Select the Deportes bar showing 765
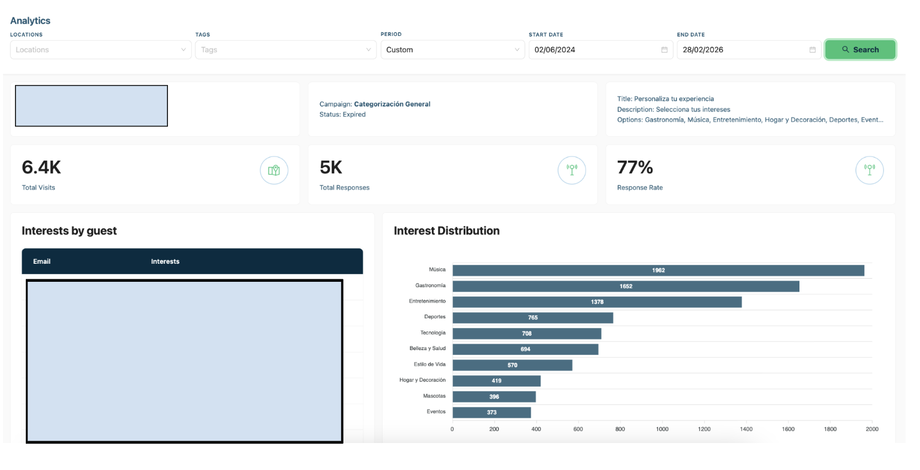 click(x=533, y=318)
